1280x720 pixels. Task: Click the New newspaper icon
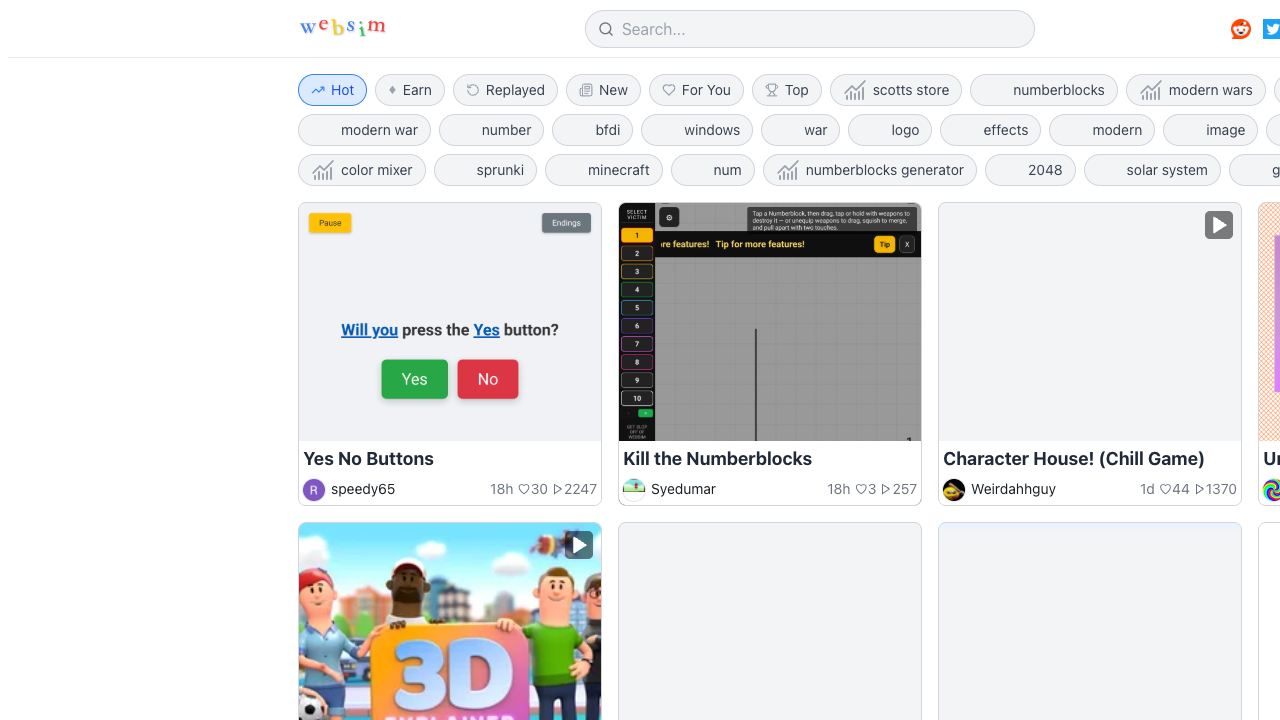[586, 90]
